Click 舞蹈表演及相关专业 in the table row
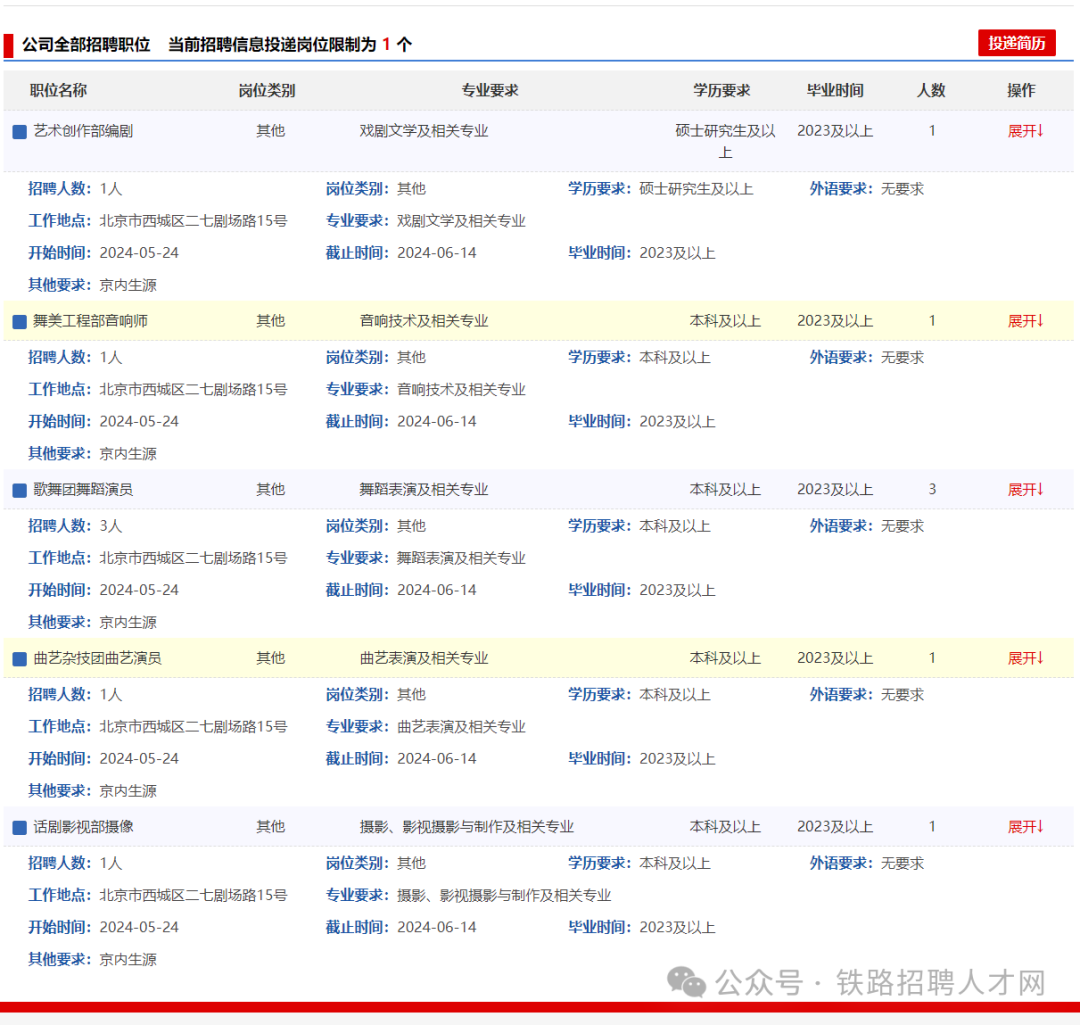This screenshot has width=1080, height=1025. (x=424, y=490)
